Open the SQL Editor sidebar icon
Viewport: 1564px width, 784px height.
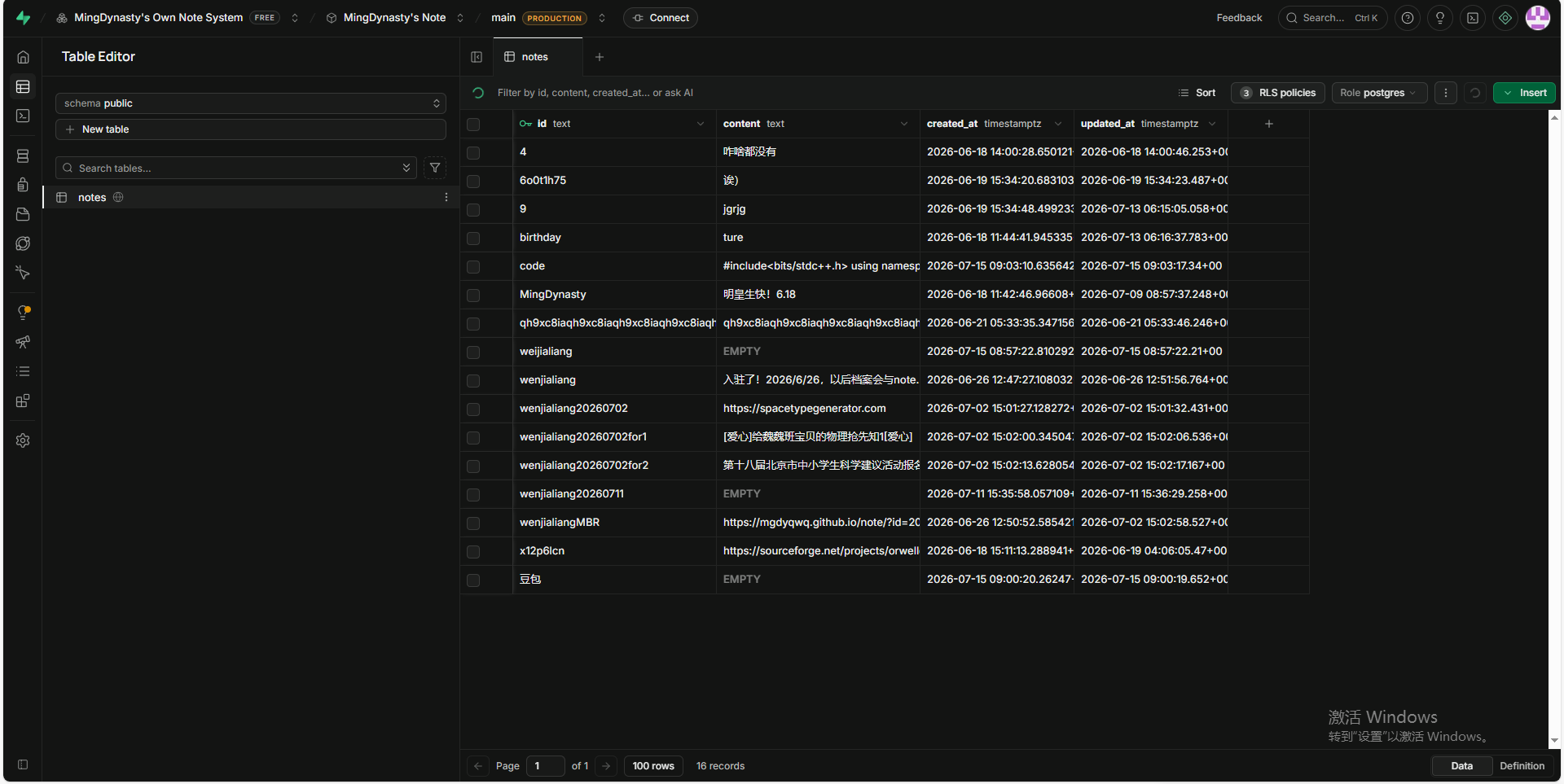[23, 116]
